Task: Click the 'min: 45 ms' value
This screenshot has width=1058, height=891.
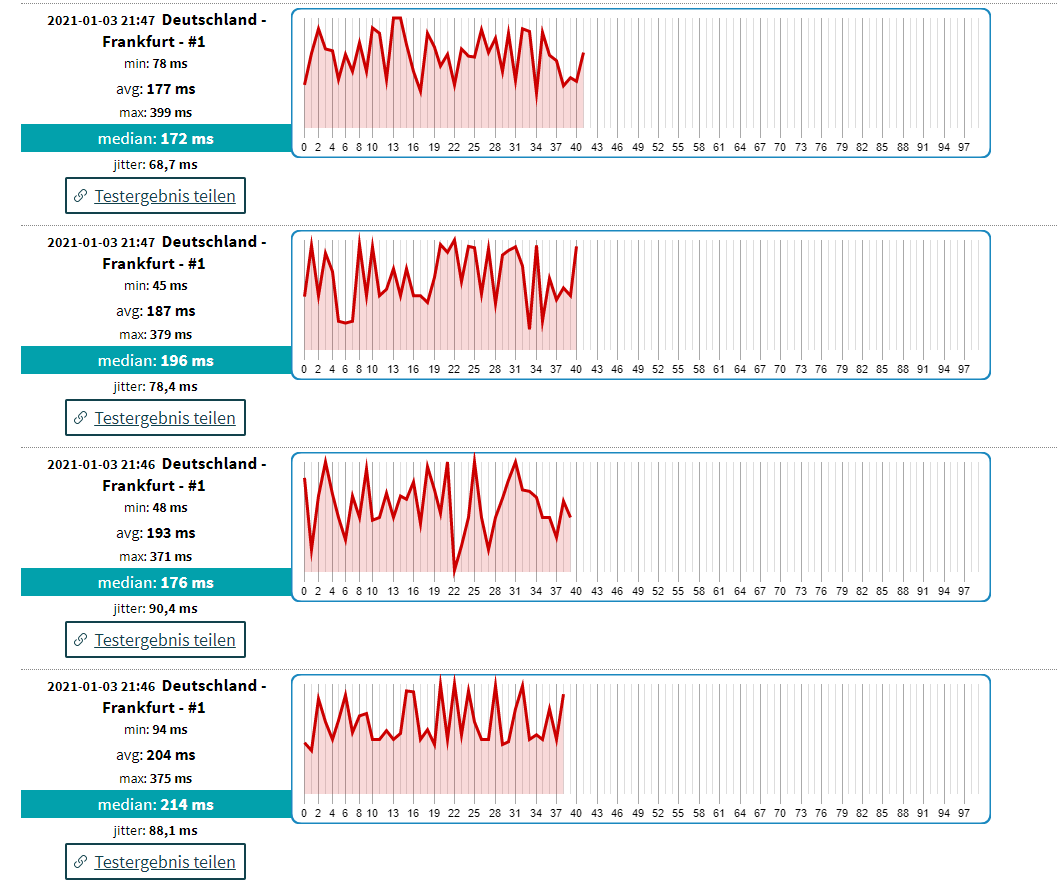Action: 156,286
